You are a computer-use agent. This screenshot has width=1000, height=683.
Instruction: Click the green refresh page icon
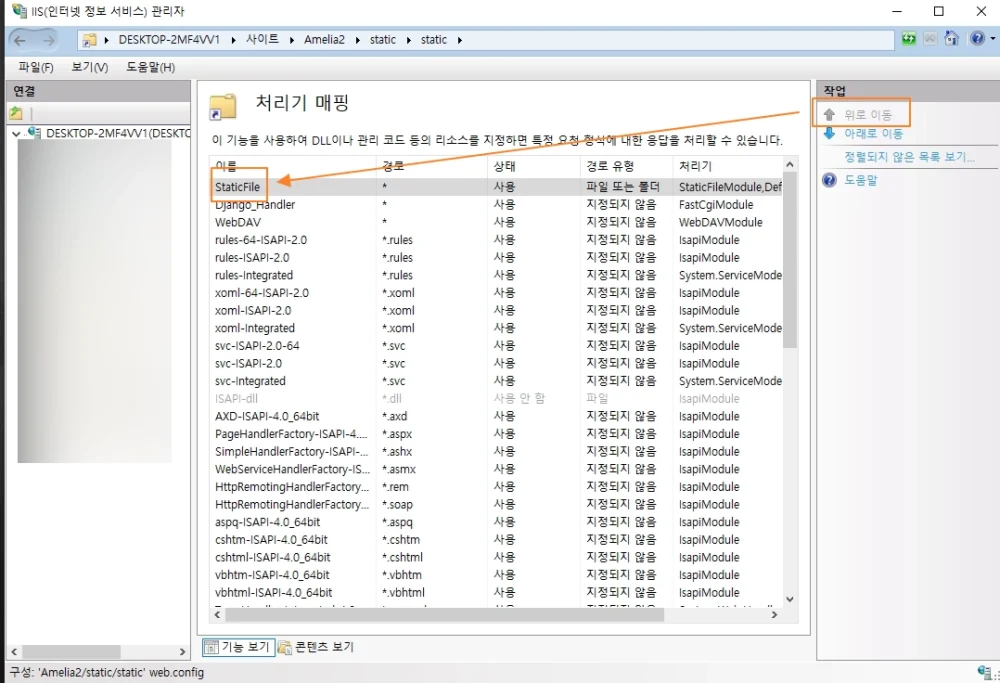point(909,39)
